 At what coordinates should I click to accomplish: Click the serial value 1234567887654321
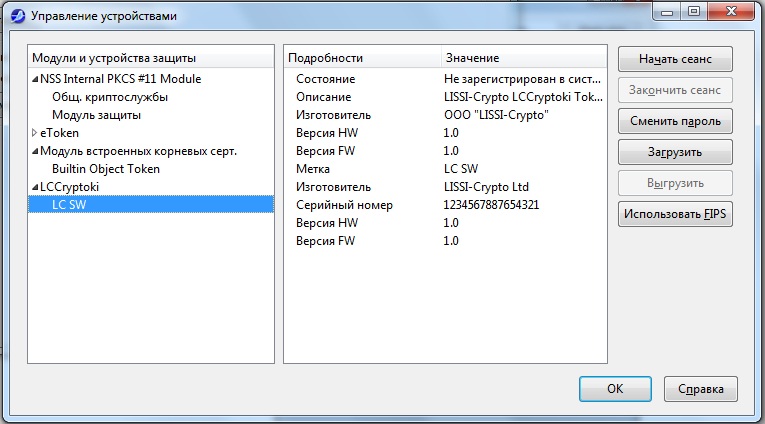491,205
